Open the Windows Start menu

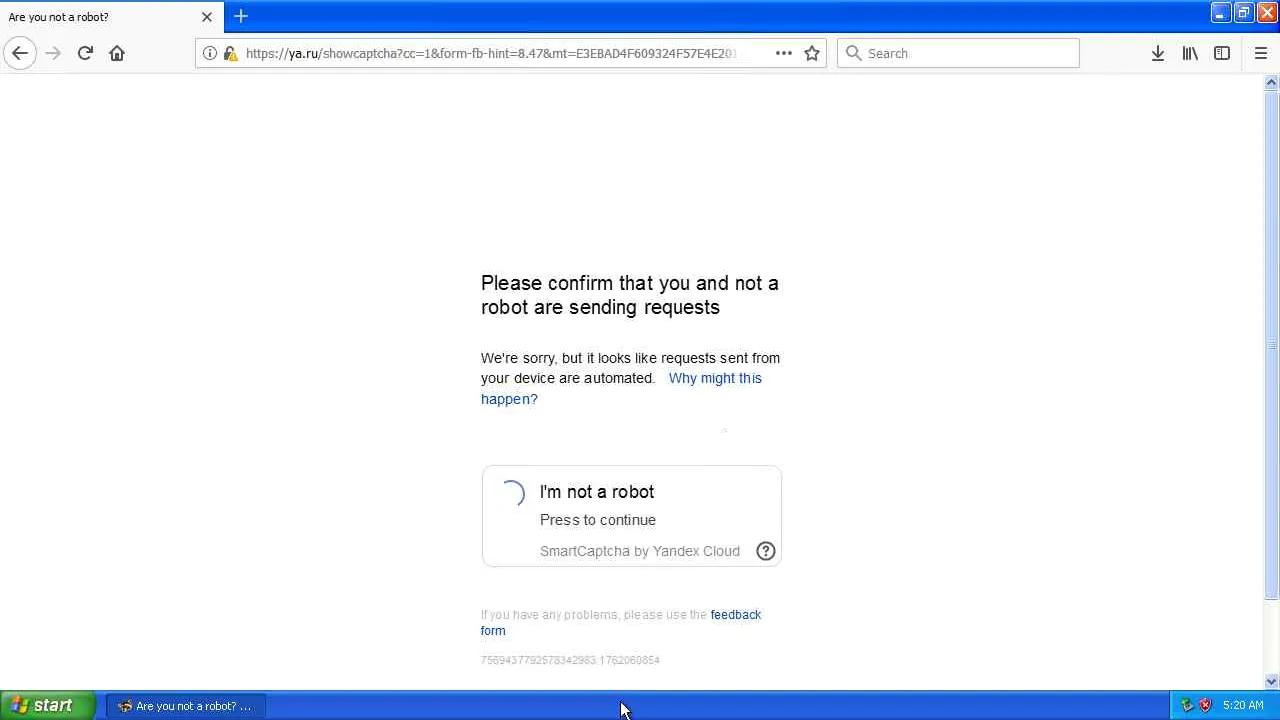pyautogui.click(x=47, y=705)
